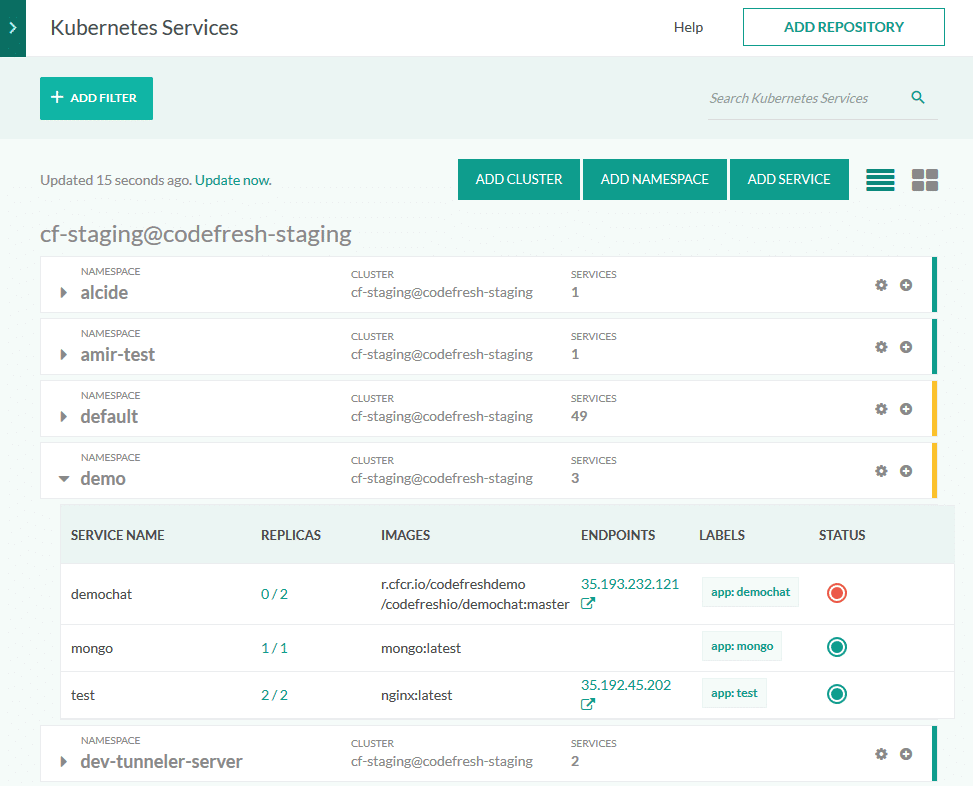Switch to list view layout

880,180
